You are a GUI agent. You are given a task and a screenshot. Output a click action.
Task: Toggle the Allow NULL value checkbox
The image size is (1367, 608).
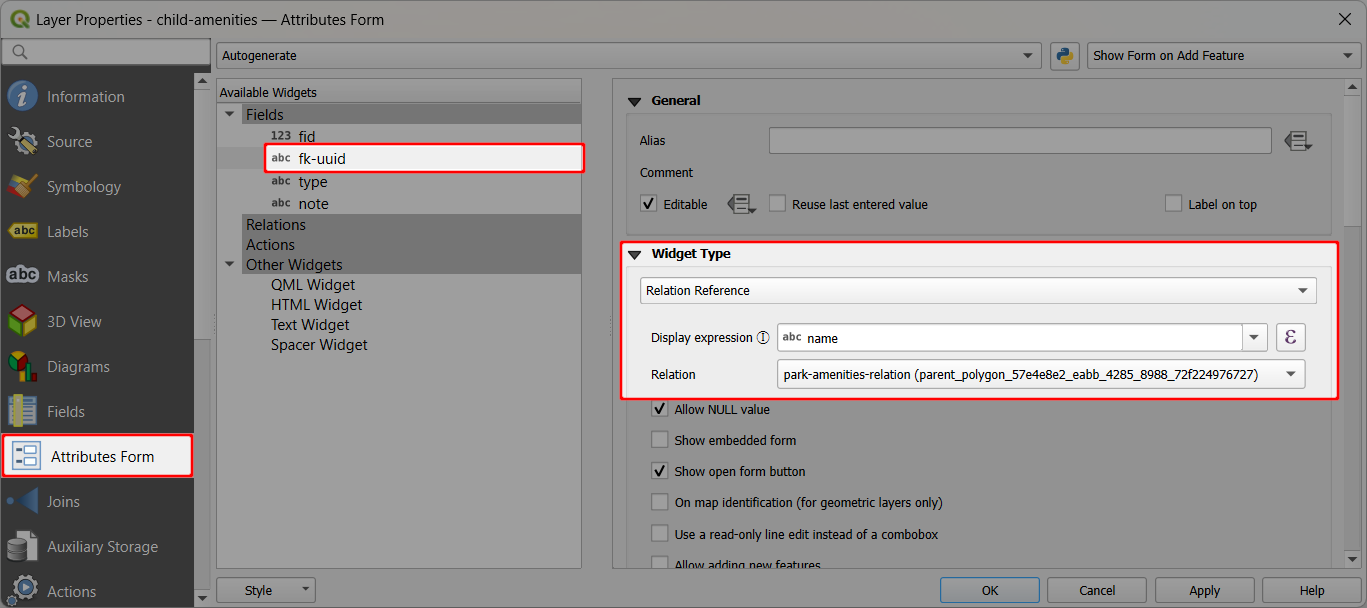[660, 409]
